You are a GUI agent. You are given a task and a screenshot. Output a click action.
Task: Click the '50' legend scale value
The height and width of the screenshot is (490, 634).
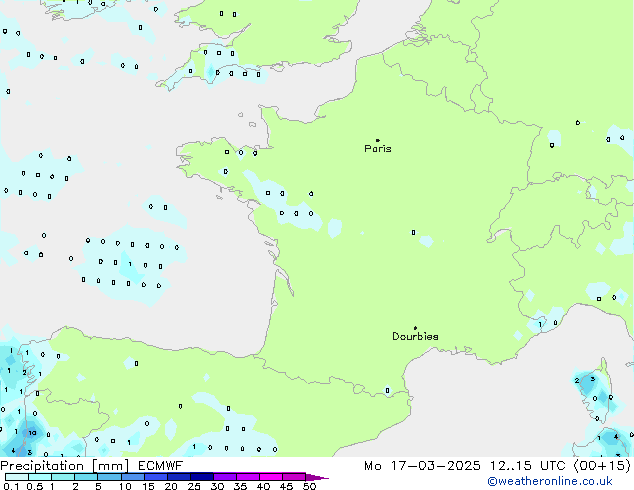309,486
